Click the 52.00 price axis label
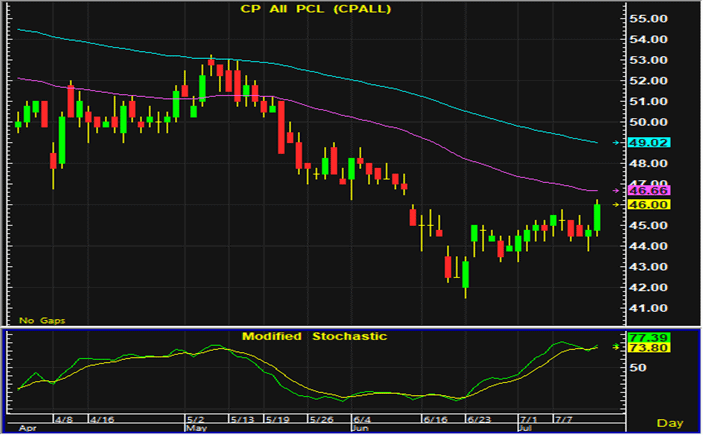Screen dimensions: 703x435 [648, 81]
